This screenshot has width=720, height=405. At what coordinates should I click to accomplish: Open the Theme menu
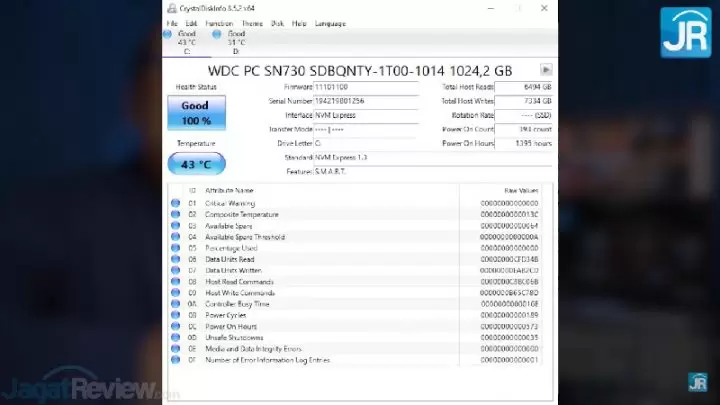(x=252, y=23)
